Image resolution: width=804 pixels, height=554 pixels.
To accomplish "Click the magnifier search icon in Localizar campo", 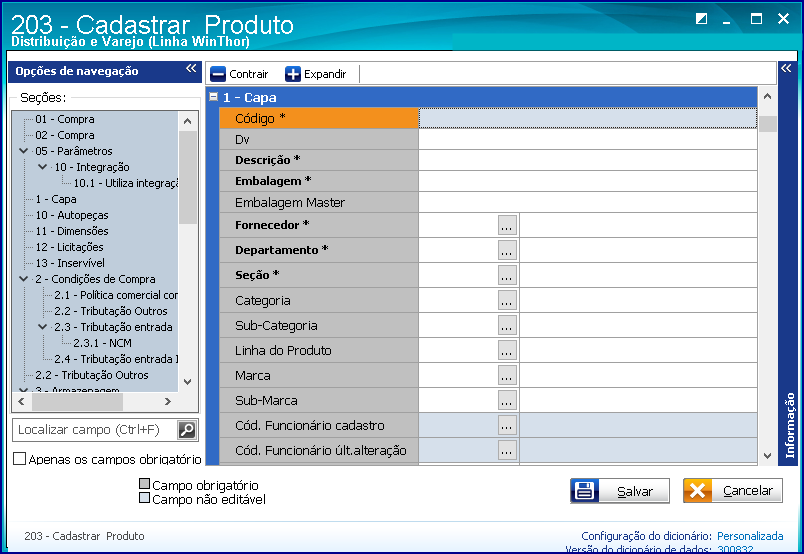I will tap(187, 430).
